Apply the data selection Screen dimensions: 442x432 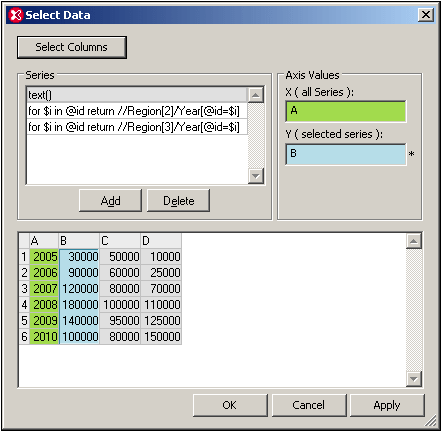pyautogui.click(x=387, y=405)
